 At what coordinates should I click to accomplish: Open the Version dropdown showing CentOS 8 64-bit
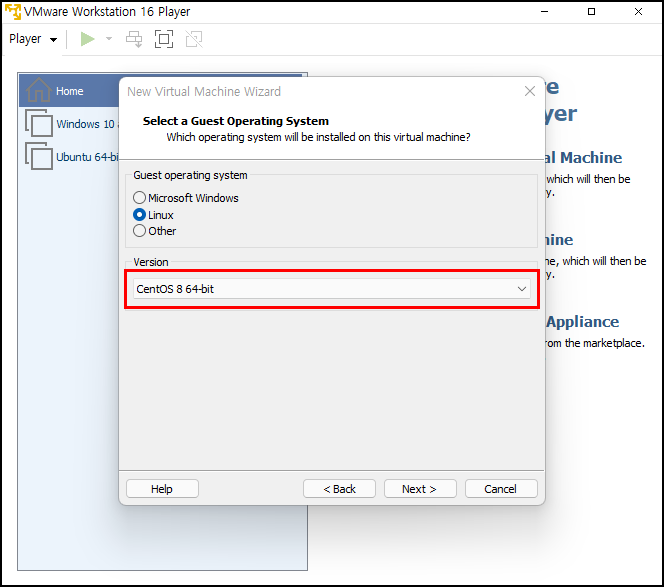332,289
